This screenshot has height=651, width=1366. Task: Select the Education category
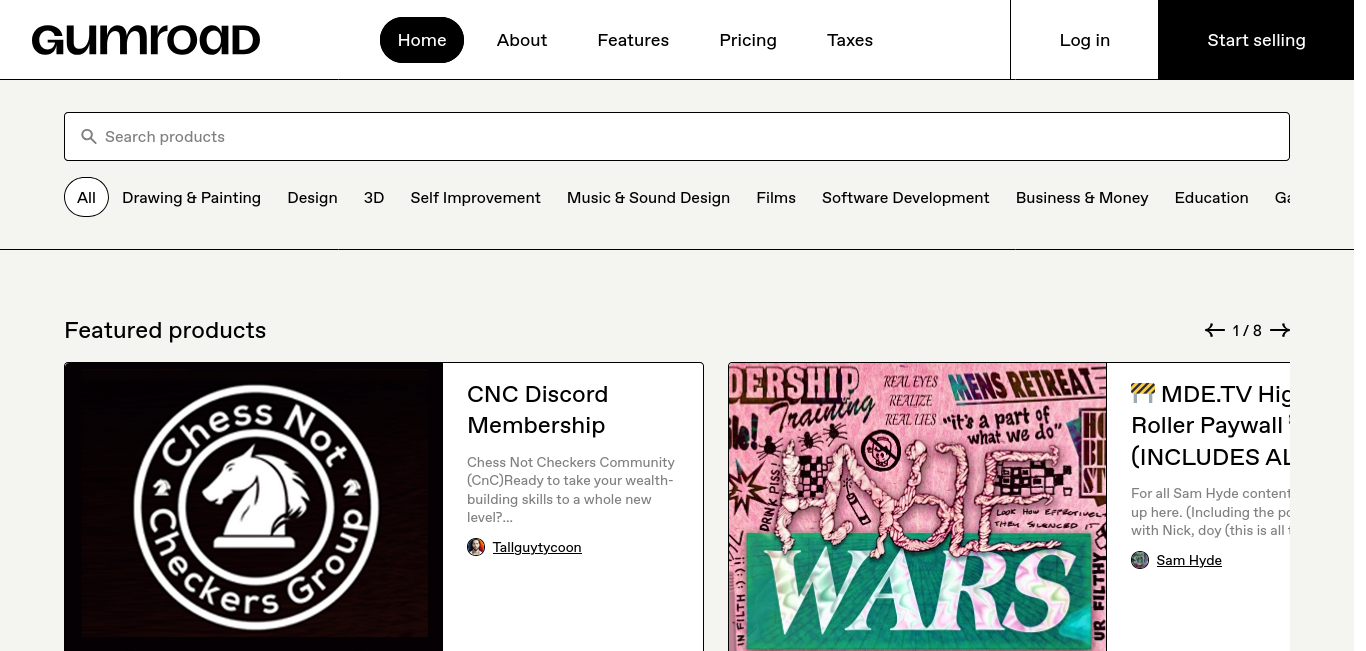[1212, 198]
